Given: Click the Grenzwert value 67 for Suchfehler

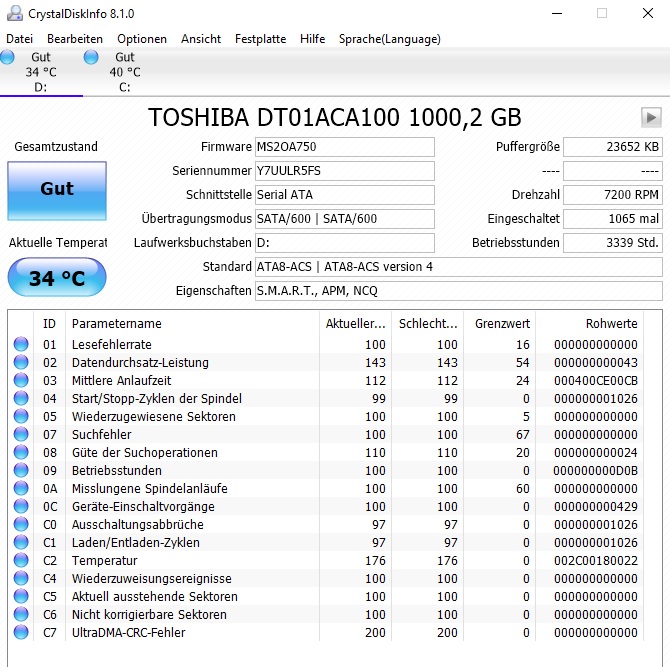Looking at the screenshot, I should pyautogui.click(x=523, y=435).
